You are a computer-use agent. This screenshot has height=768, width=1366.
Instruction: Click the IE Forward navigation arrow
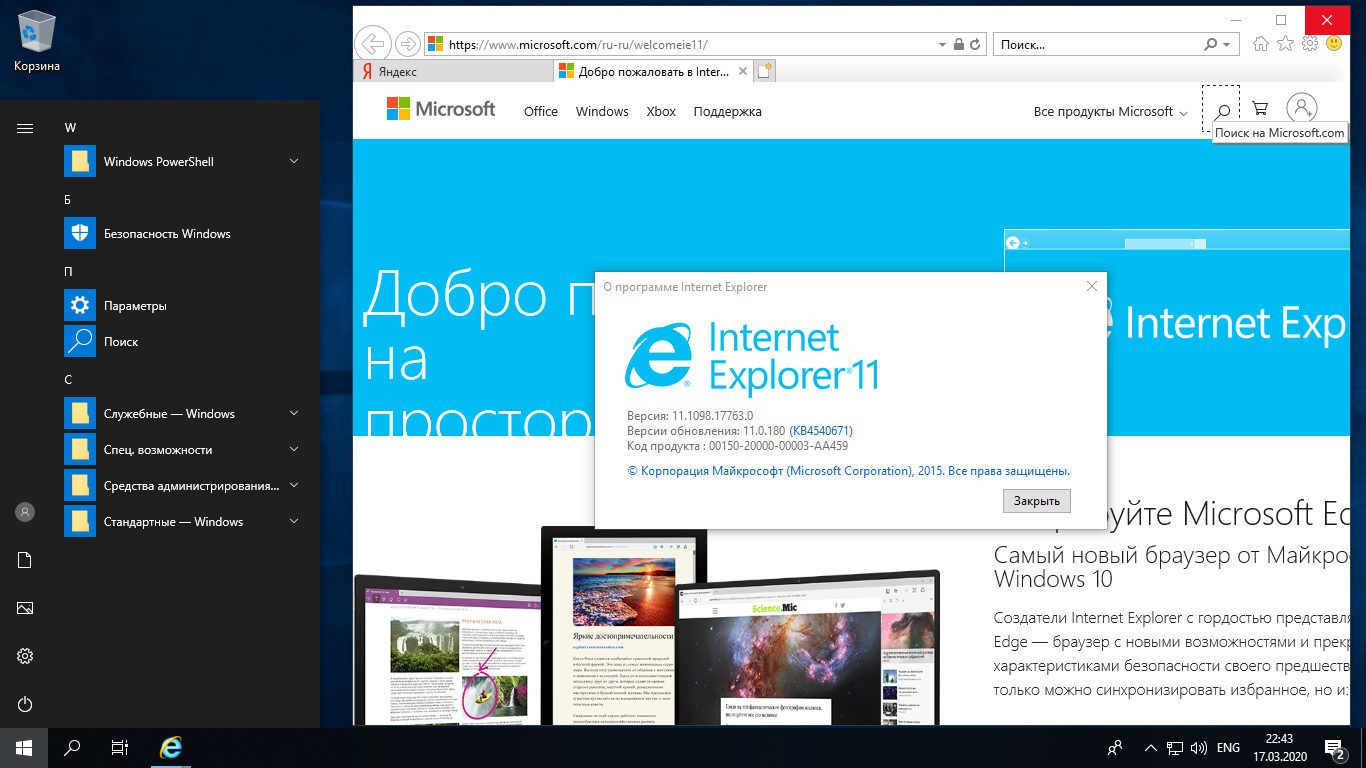click(407, 44)
